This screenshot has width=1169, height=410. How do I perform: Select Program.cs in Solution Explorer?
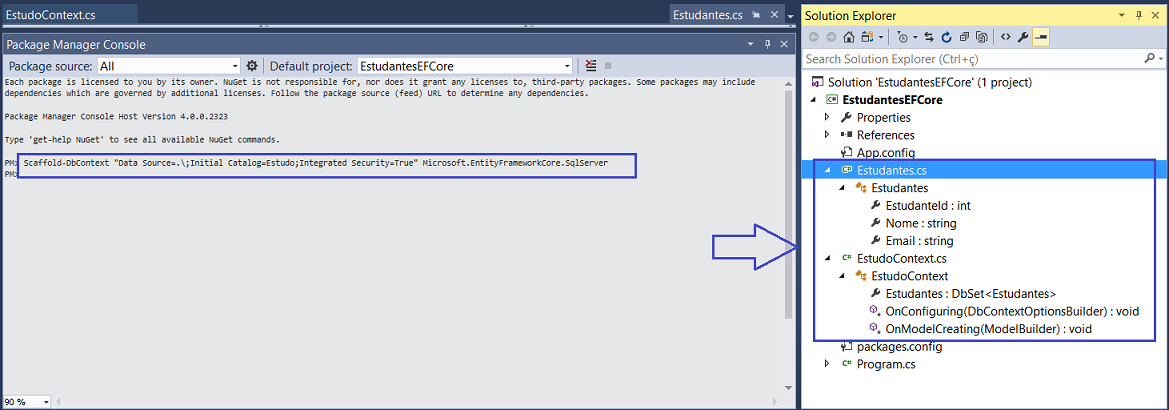(886, 364)
